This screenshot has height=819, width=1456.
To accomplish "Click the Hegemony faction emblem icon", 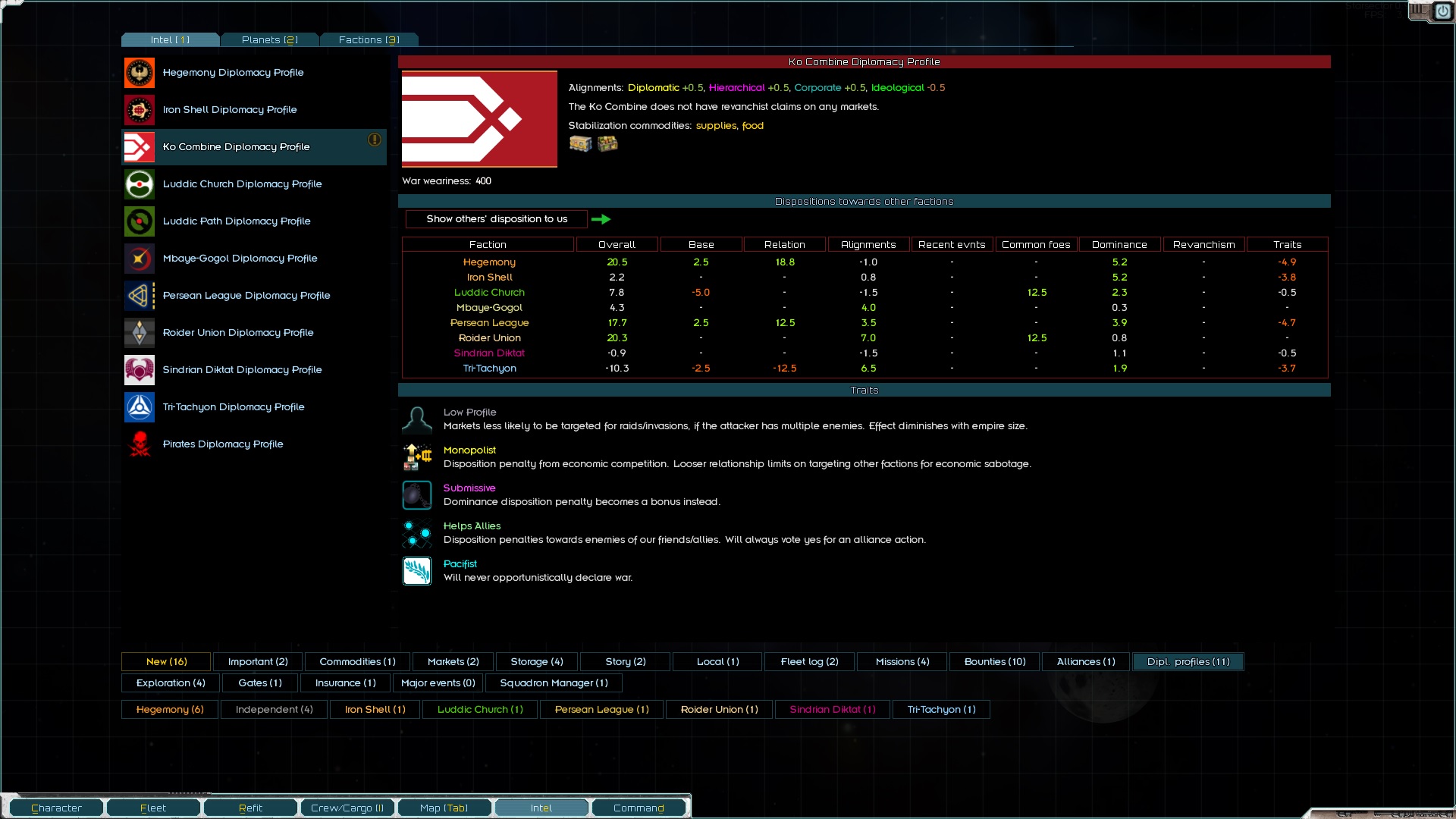I will 140,73.
